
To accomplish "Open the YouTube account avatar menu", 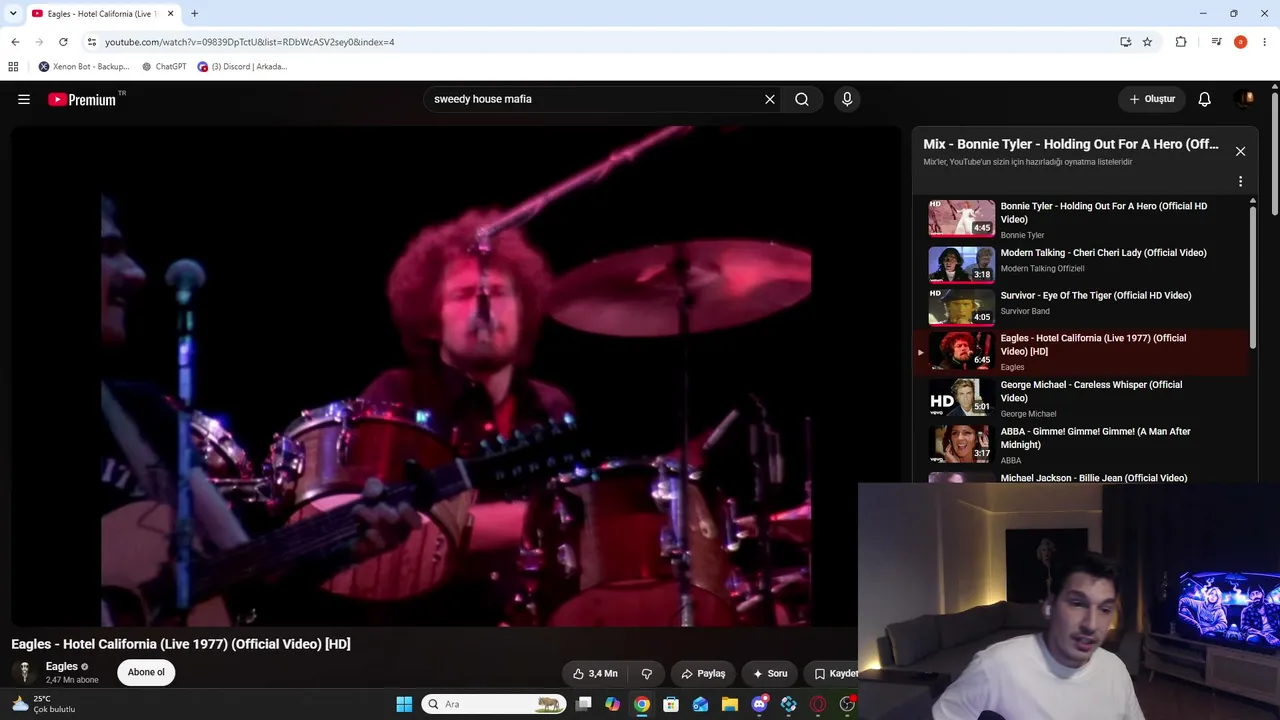I will click(1245, 98).
